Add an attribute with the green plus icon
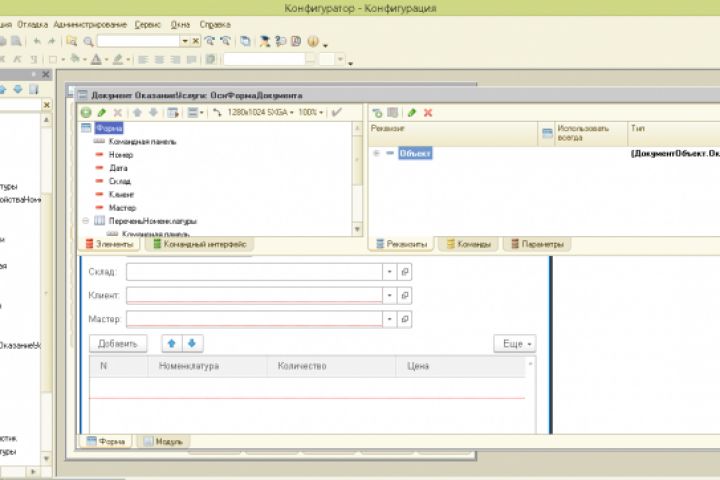Screen dimensions: 720x480 click(x=377, y=113)
